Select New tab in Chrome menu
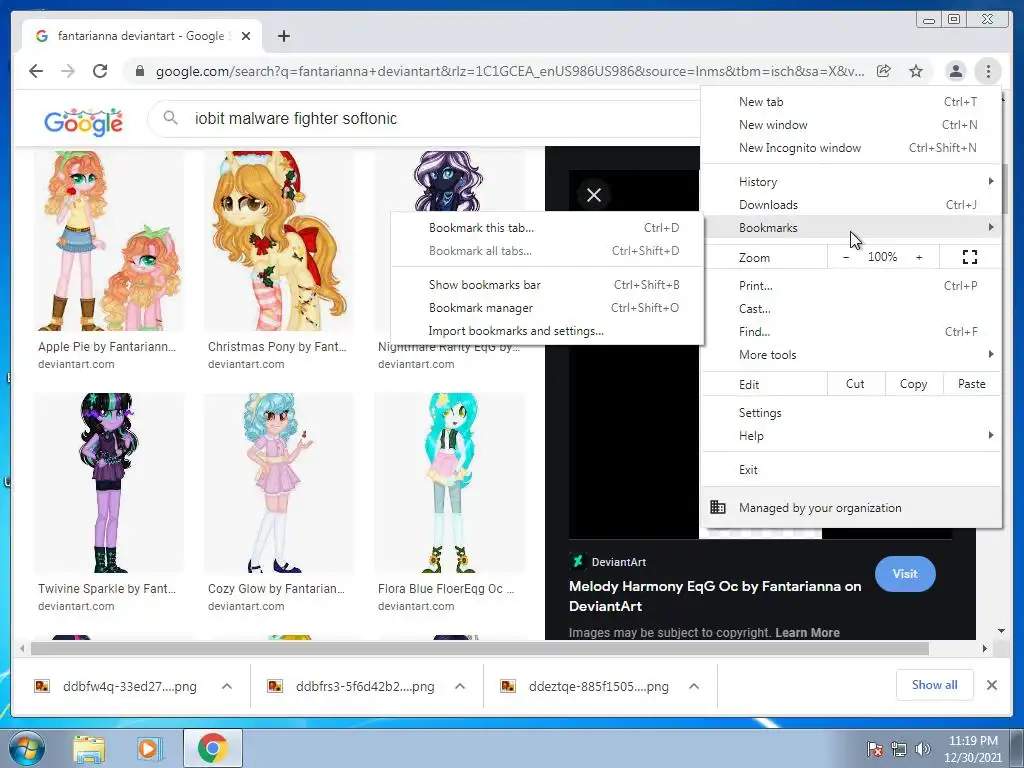The image size is (1024, 768). pos(852,102)
